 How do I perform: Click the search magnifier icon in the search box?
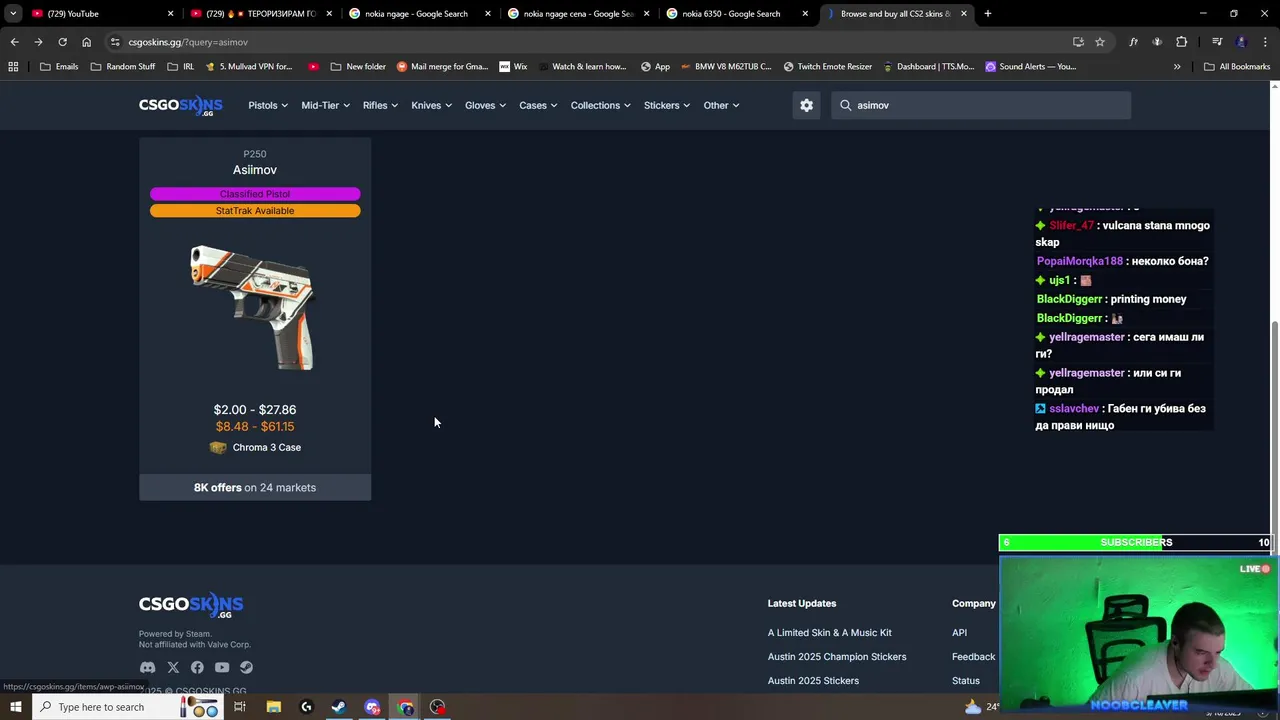tap(846, 105)
